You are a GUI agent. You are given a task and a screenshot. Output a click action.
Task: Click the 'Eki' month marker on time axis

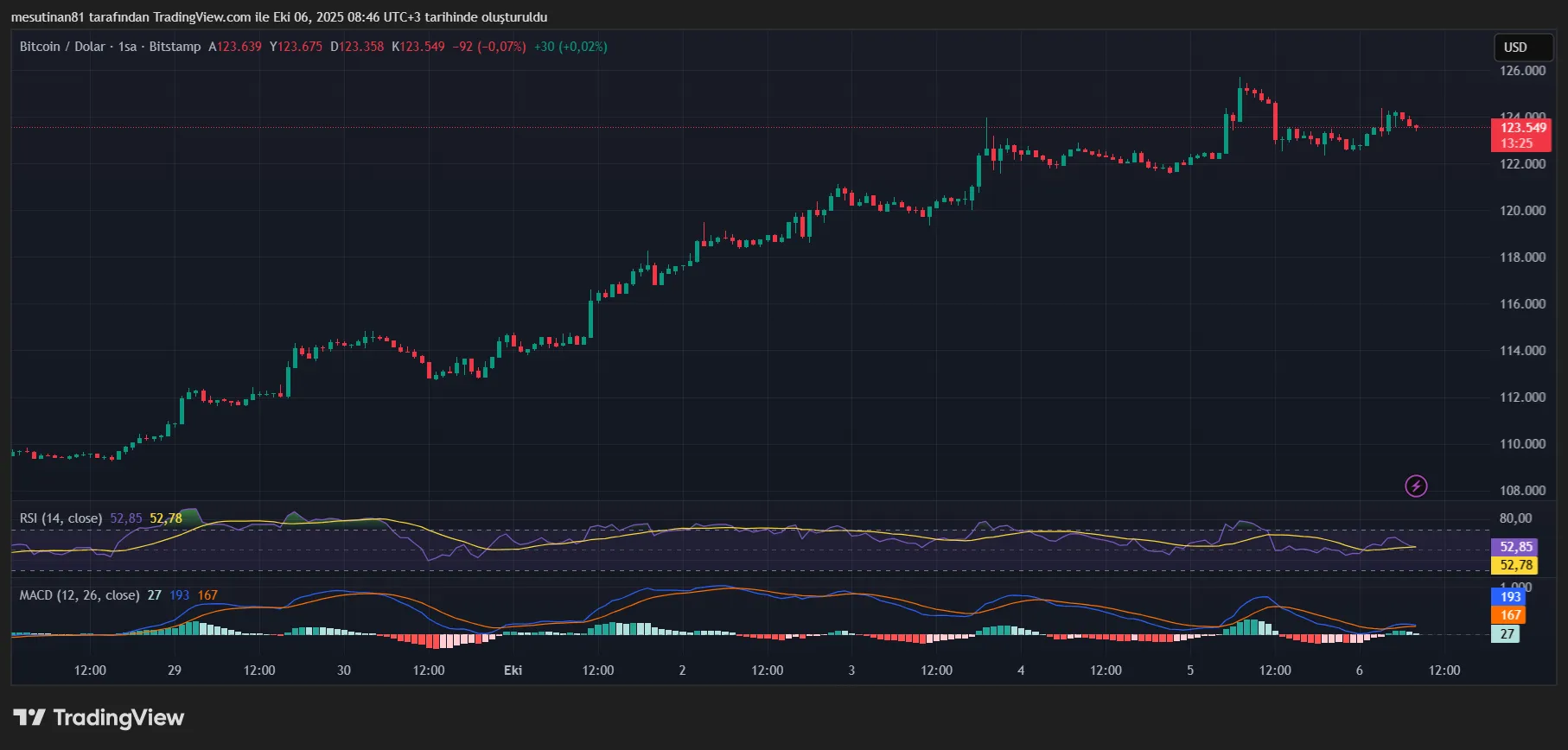click(x=513, y=671)
